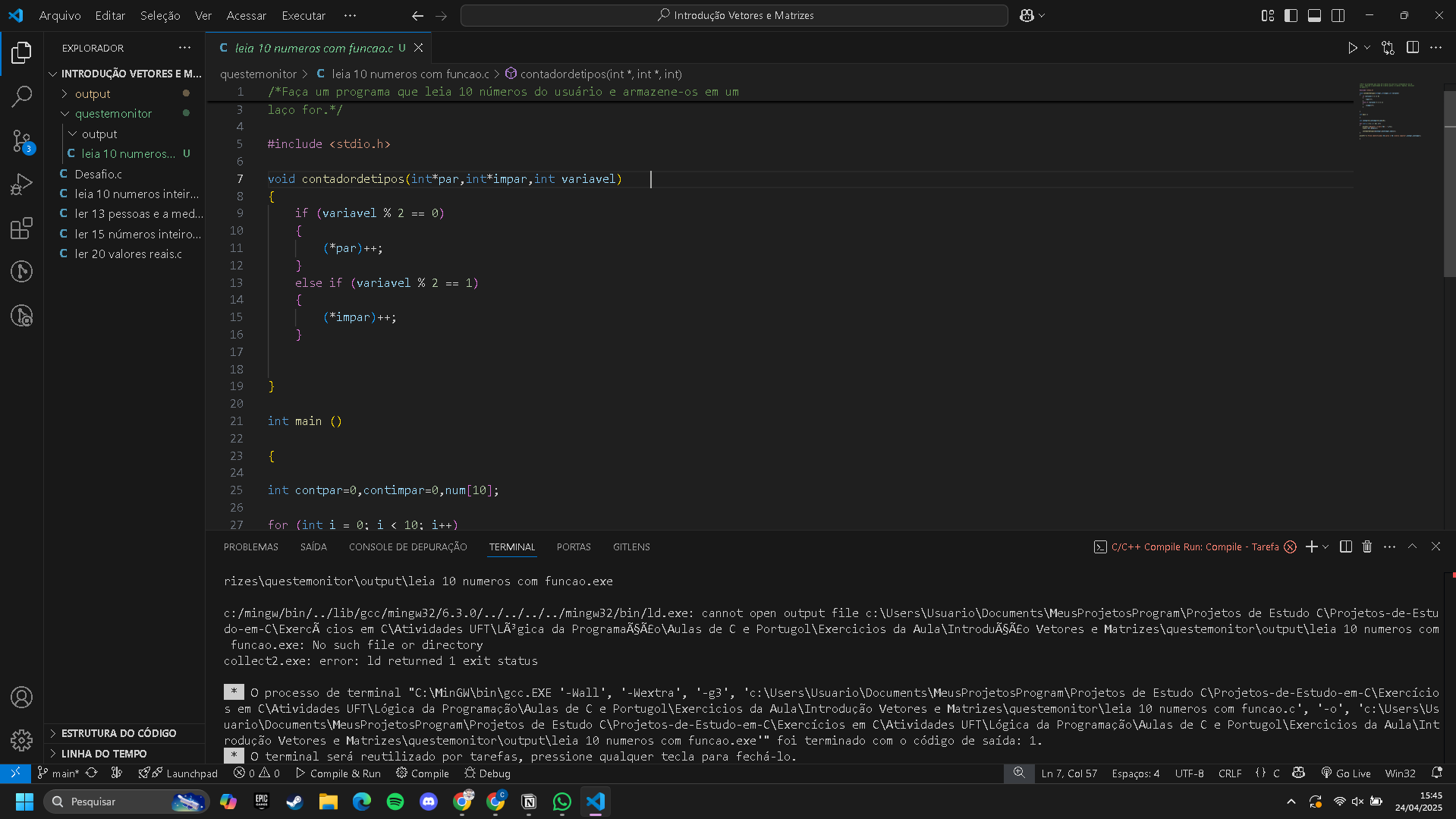Switch to CONSOLE DE DEPURAÇÃO tab
This screenshot has height=819, width=1456.
coord(407,547)
